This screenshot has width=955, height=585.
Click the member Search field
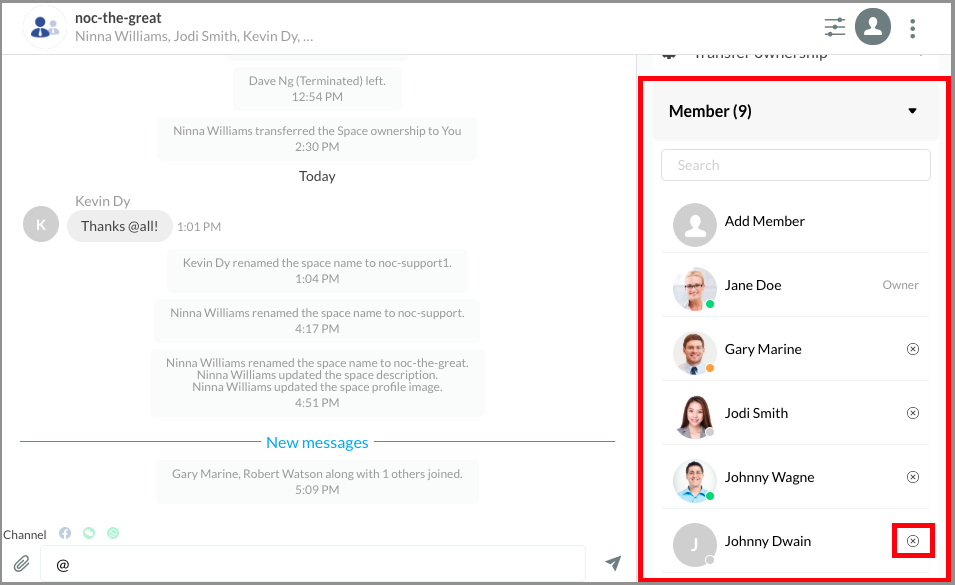pos(795,165)
